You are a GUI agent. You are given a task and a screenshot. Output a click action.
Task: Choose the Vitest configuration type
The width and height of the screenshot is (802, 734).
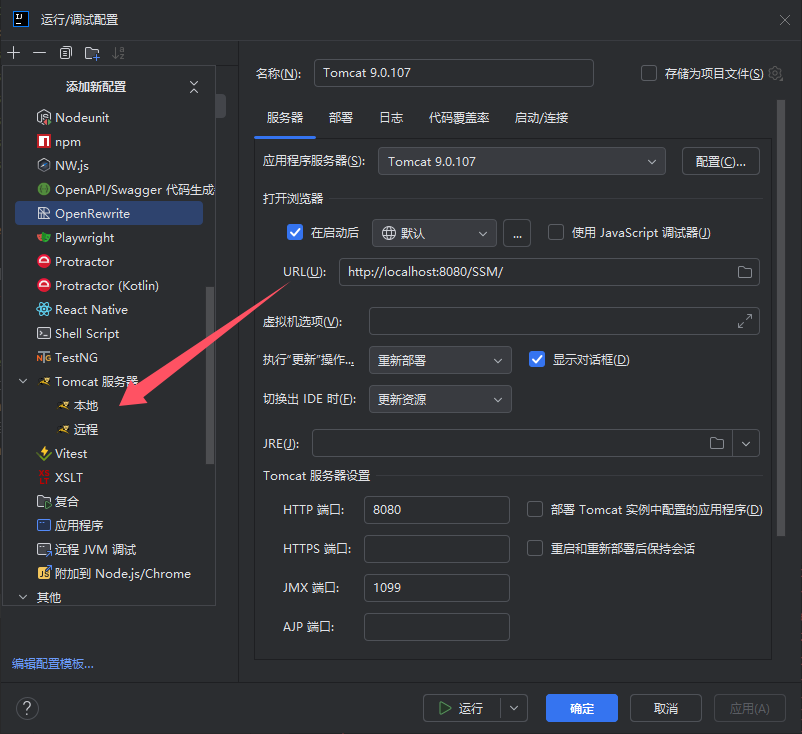click(x=109, y=454)
